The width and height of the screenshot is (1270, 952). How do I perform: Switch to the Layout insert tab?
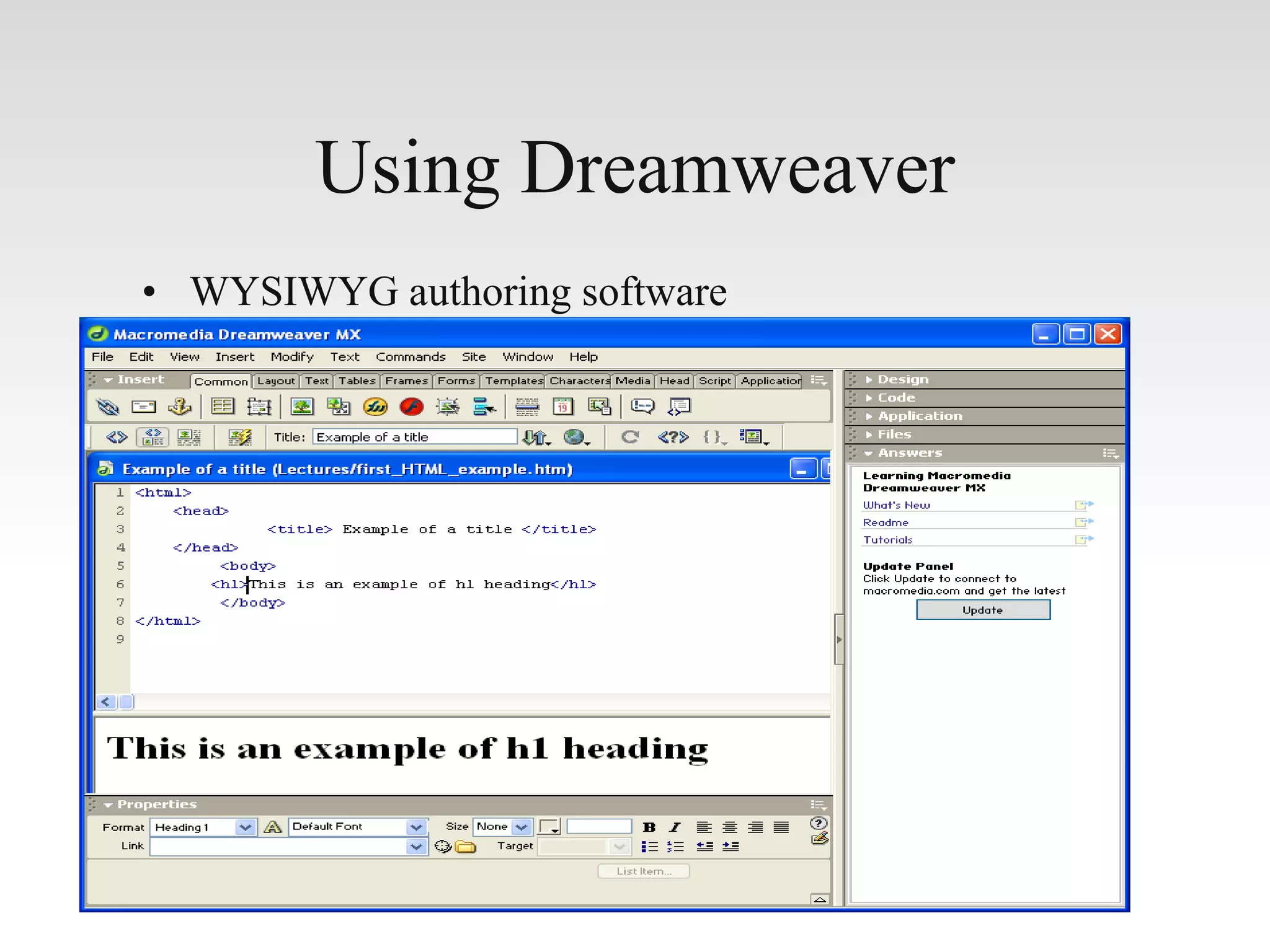coord(276,381)
